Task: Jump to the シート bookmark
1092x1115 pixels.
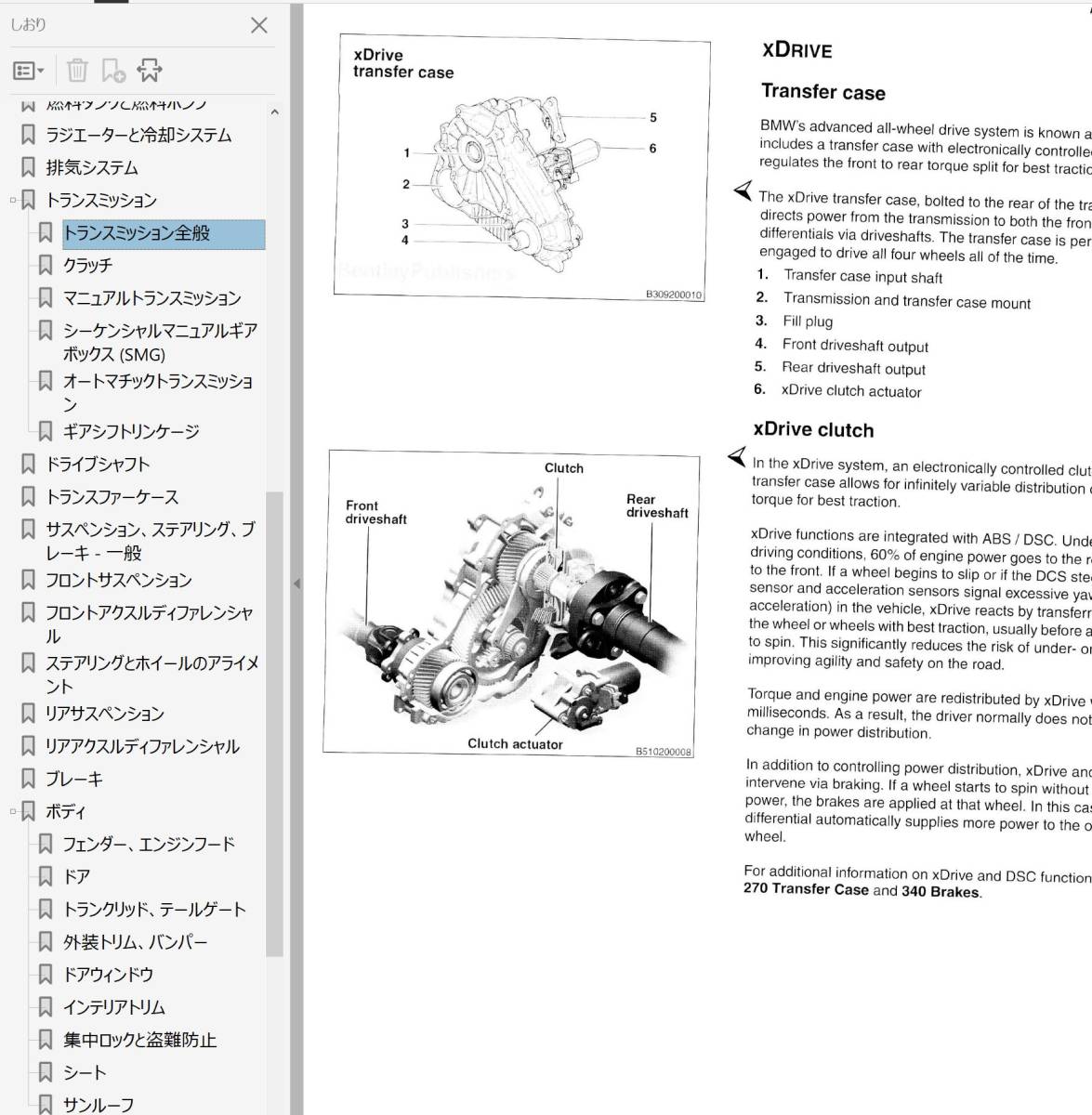Action: coord(85,1072)
